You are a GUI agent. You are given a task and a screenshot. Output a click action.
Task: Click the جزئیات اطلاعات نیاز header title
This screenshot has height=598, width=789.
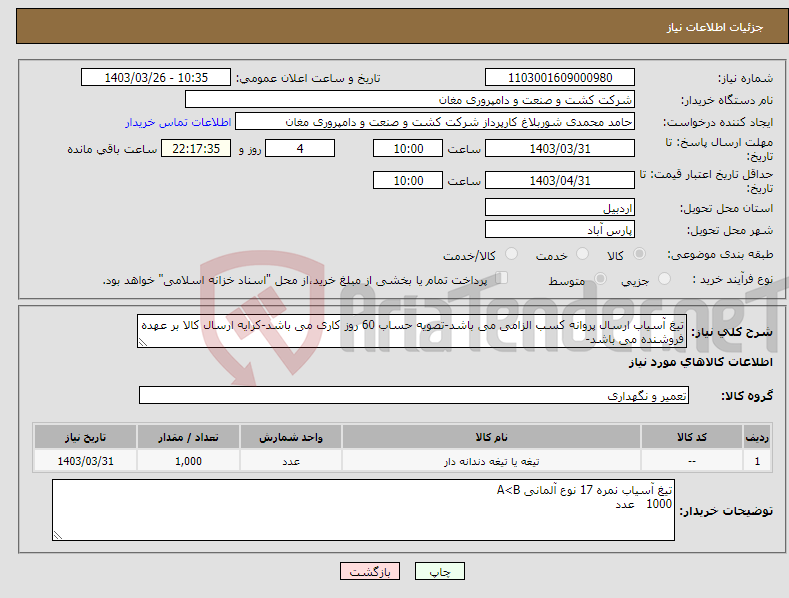click(x=715, y=27)
